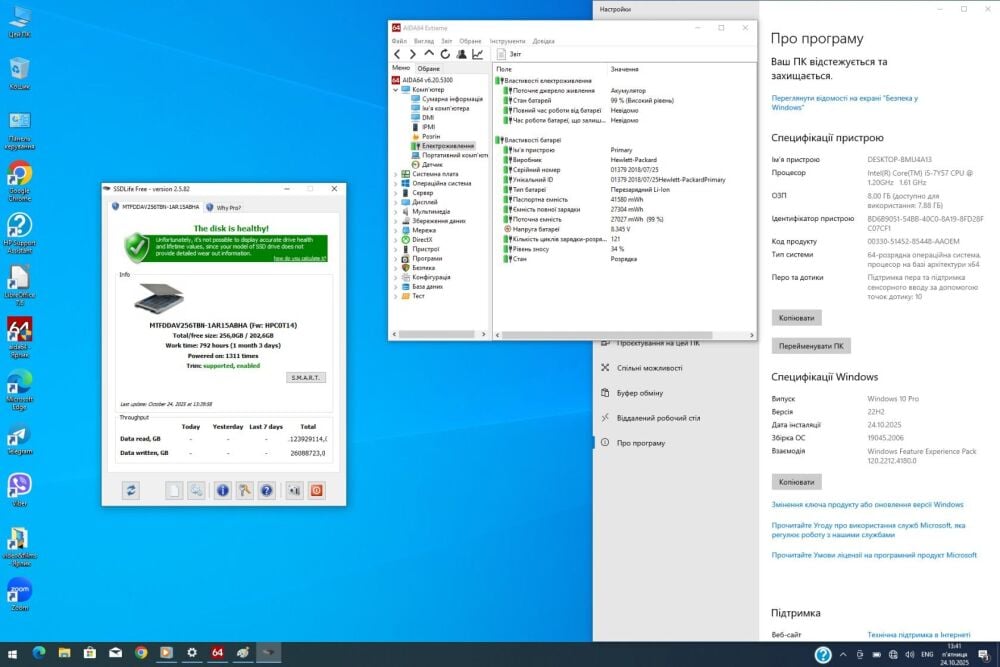
Task: Click the Звіт report toolbar button
Action: [x=509, y=54]
